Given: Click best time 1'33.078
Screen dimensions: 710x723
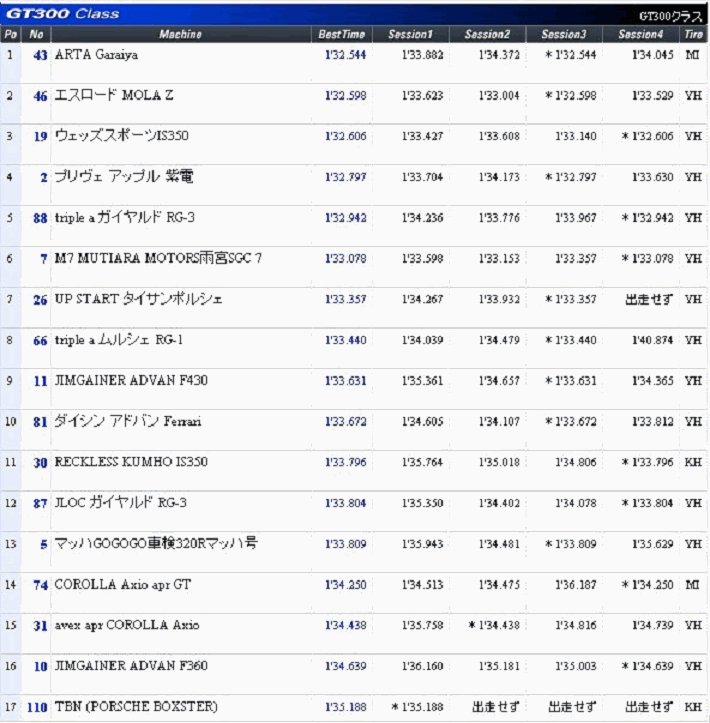Looking at the screenshot, I should pos(345,258).
